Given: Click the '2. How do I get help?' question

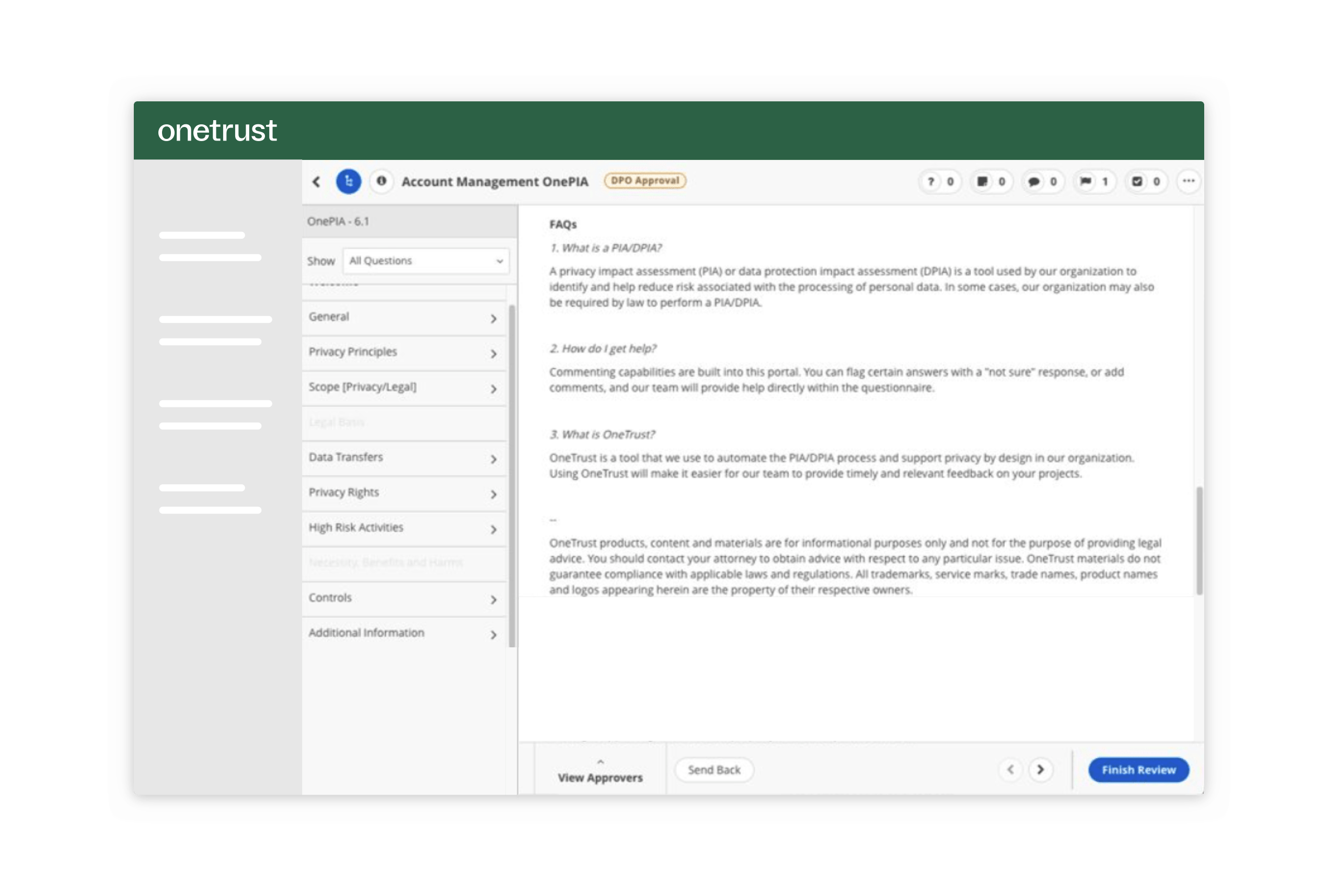Looking at the screenshot, I should coord(603,348).
